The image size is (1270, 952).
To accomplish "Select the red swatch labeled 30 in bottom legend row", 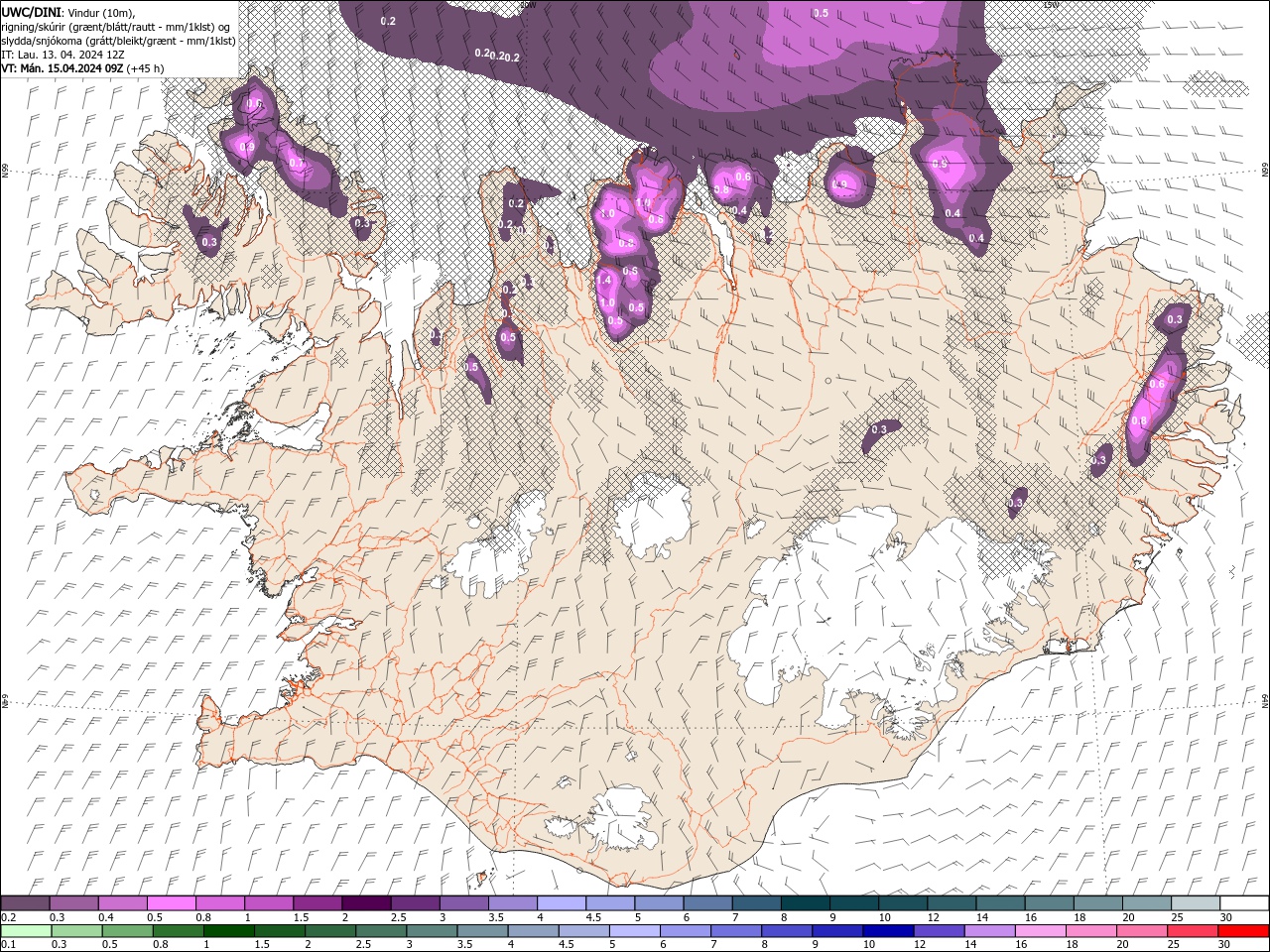I will tap(1244, 931).
